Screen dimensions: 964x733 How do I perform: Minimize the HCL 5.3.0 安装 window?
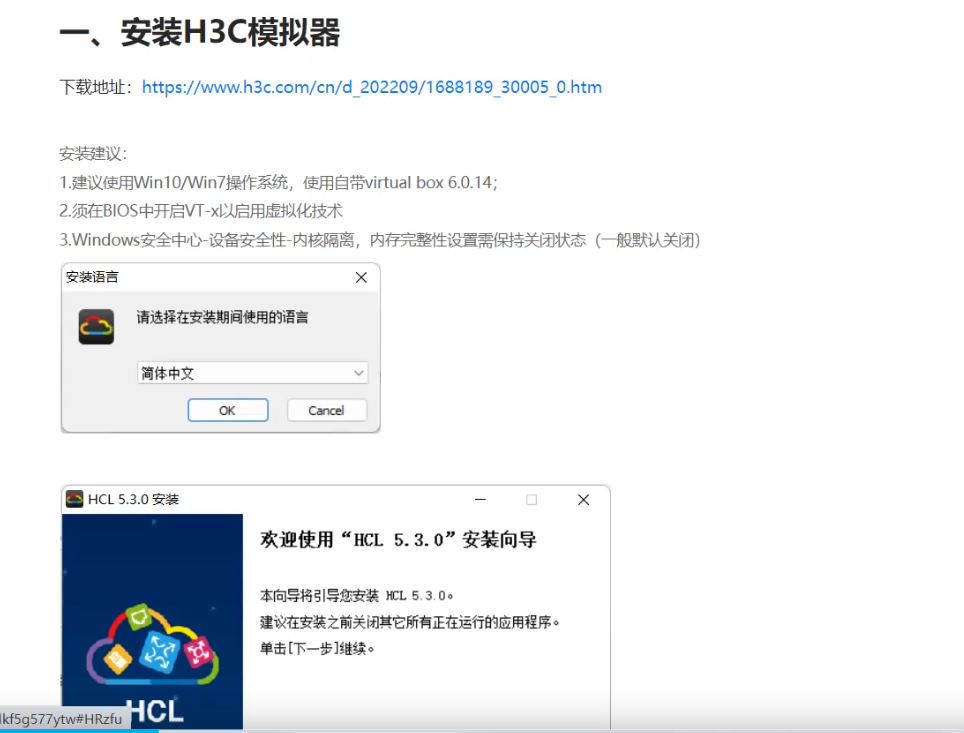click(x=480, y=500)
